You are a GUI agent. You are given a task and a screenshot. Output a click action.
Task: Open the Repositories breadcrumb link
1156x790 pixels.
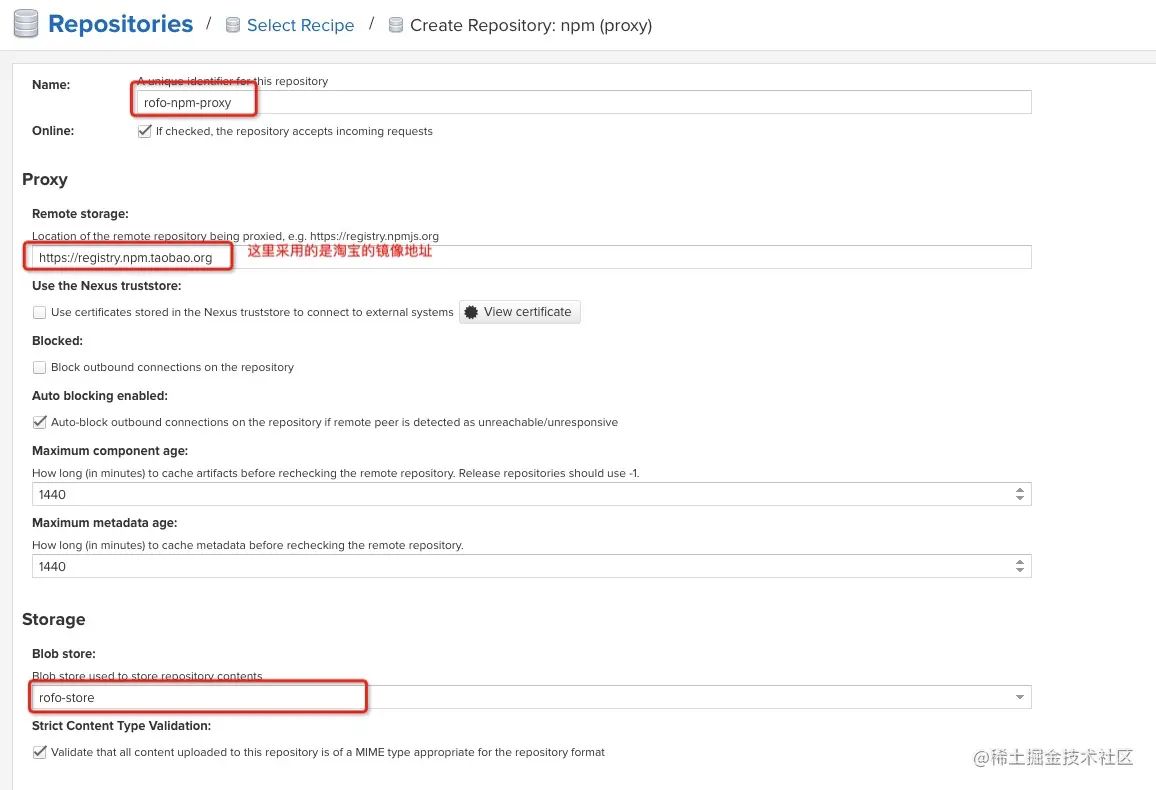[120, 24]
